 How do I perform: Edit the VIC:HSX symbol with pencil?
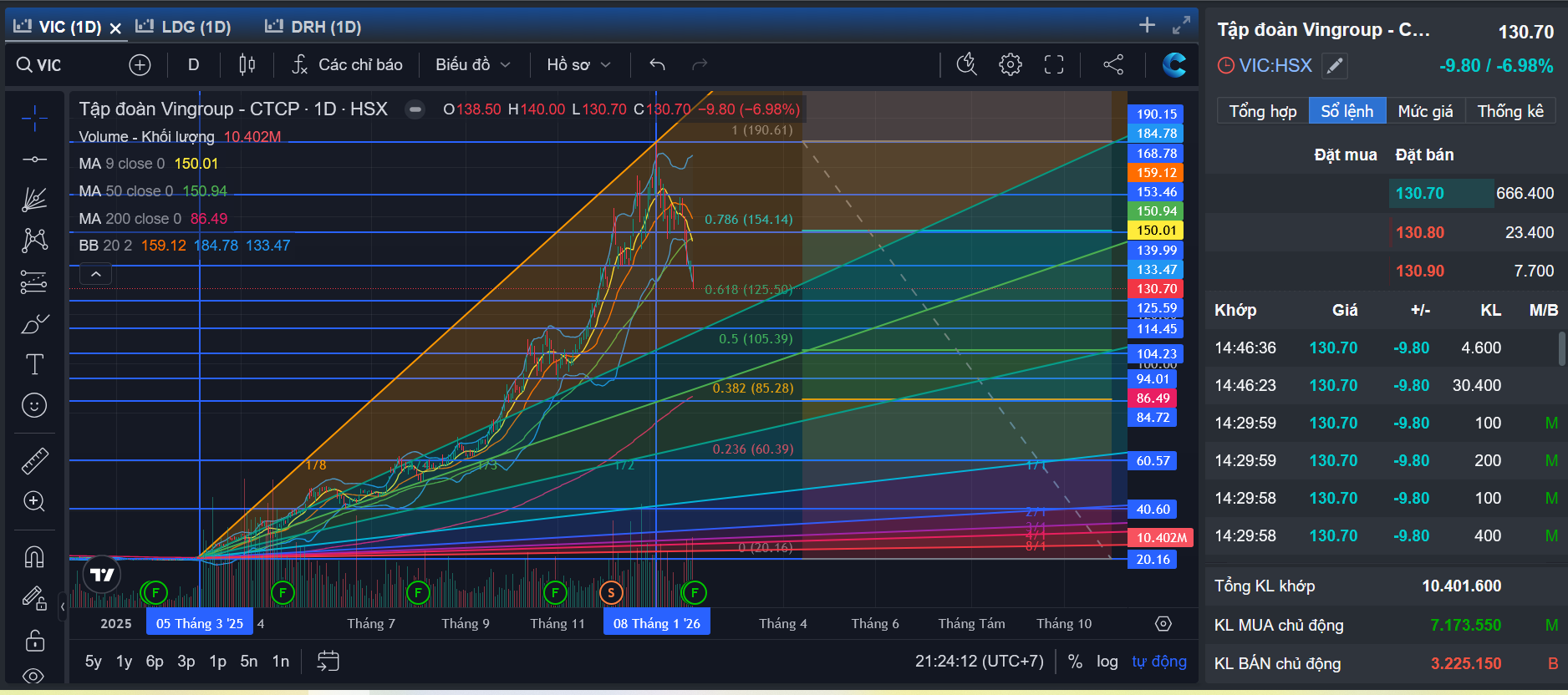[1335, 65]
